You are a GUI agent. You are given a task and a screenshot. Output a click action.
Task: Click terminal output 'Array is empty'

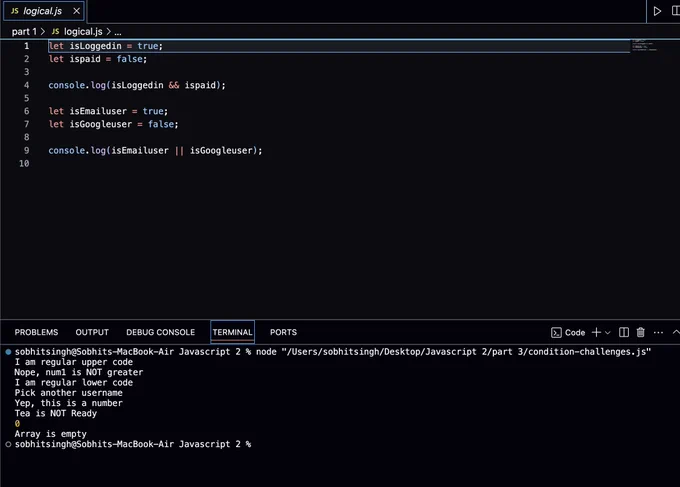(51, 434)
